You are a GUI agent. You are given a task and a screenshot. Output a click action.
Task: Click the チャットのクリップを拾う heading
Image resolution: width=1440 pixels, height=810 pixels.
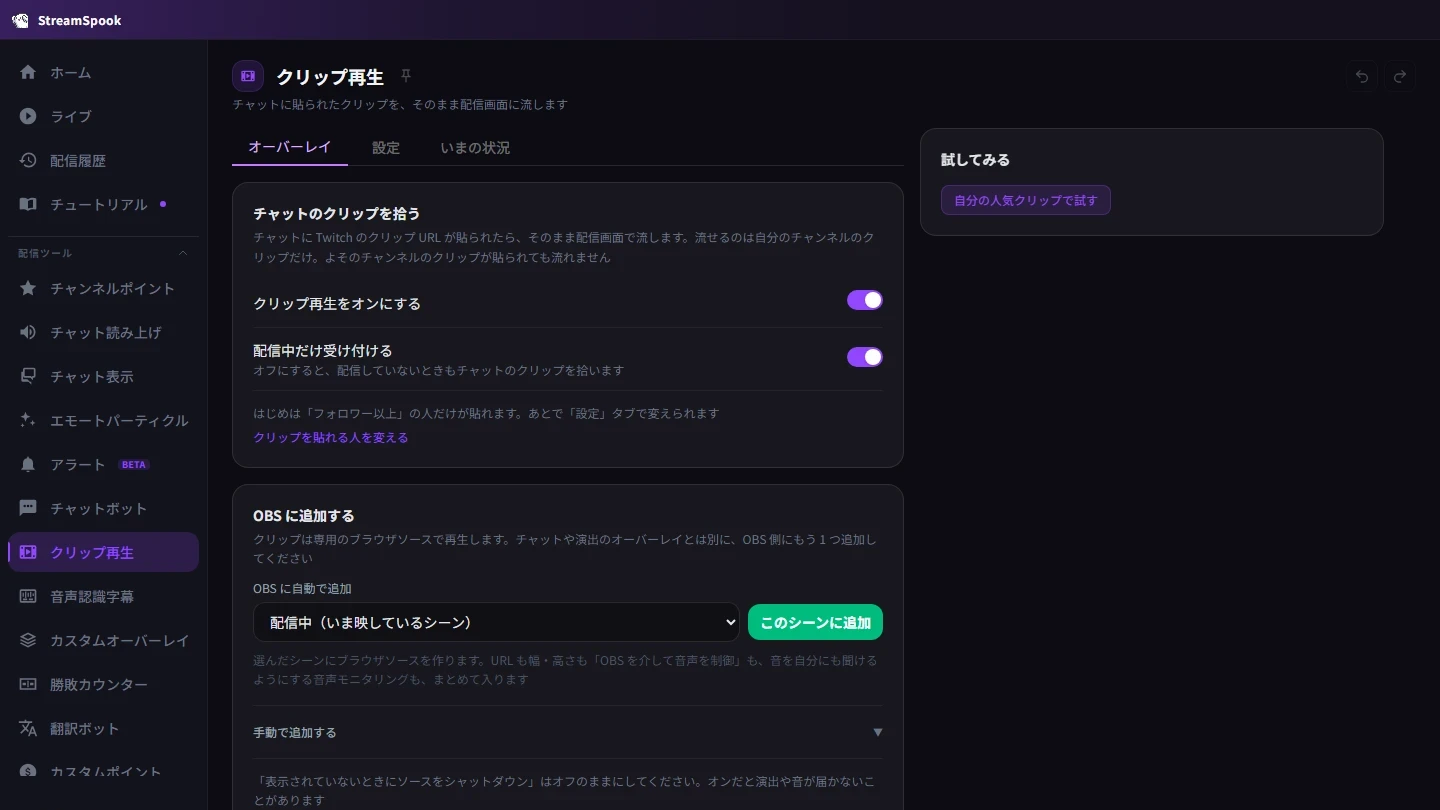coord(337,213)
